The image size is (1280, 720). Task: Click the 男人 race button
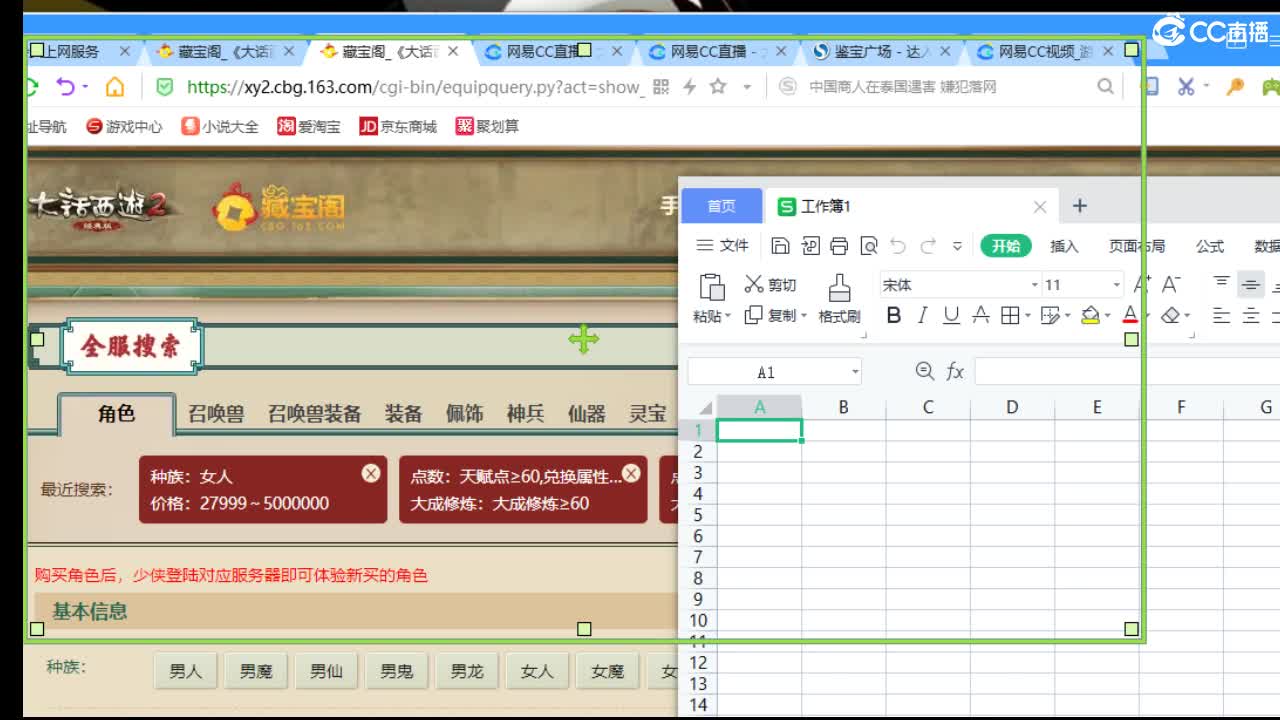click(186, 671)
